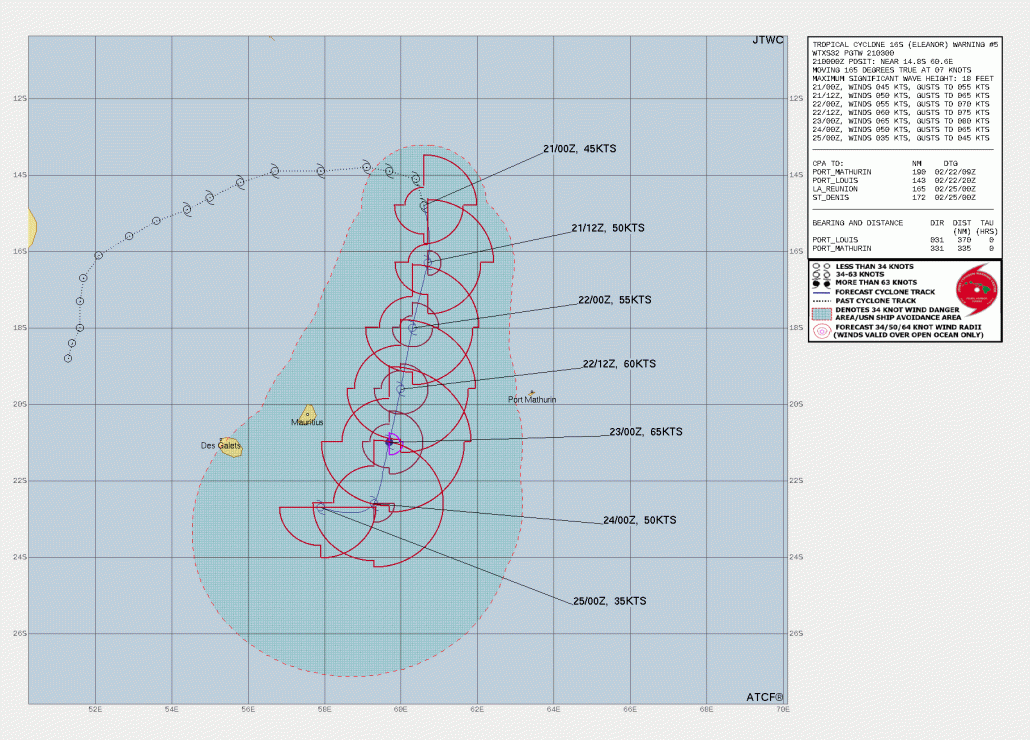1030x740 pixels.
Task: Click the '34-63 KNOTS' legend cyclone symbols
Action: click(x=821, y=274)
